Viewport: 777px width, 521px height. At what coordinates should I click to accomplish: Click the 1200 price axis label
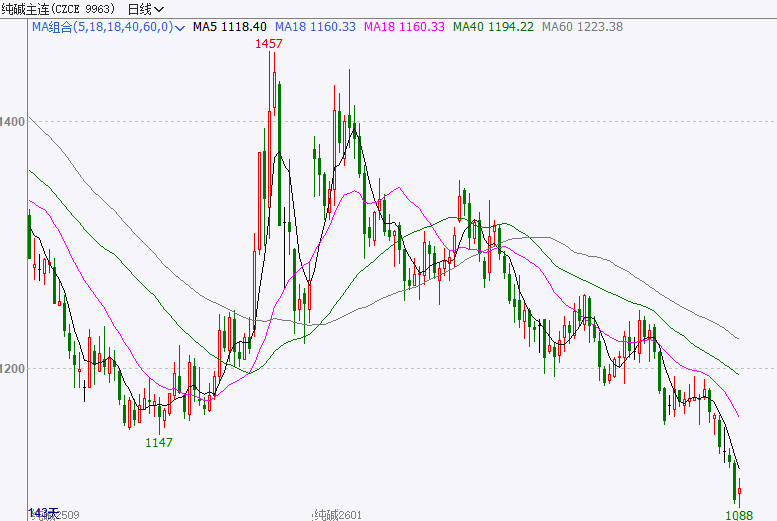13,368
